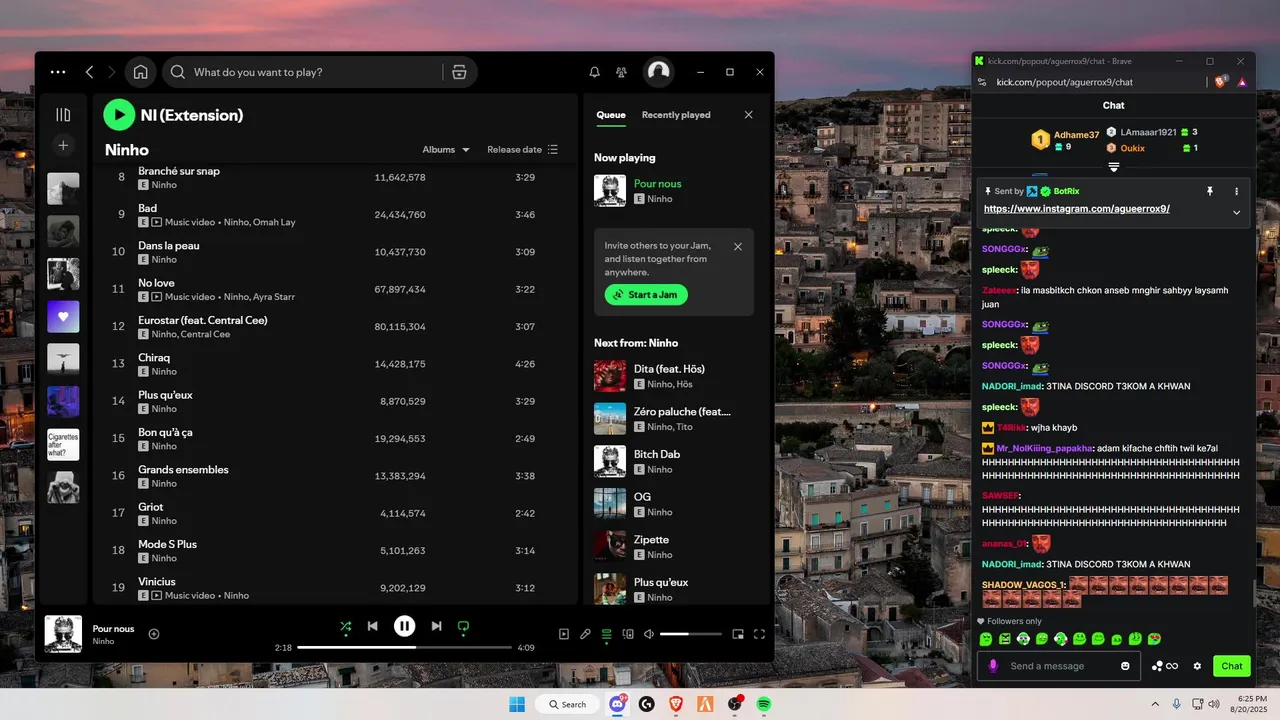This screenshot has width=1280, height=720.
Task: Go to the previous track
Action: pyautogui.click(x=372, y=626)
